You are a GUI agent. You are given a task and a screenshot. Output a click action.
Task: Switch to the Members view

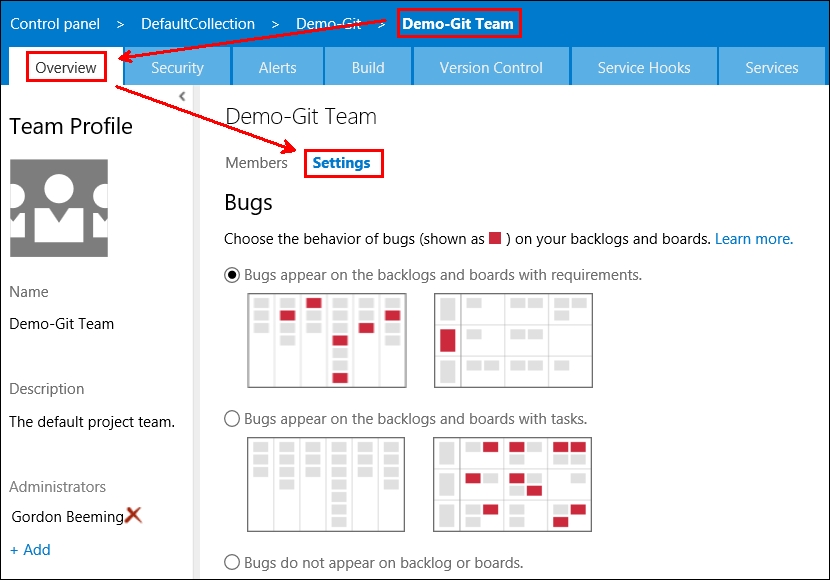pos(256,162)
